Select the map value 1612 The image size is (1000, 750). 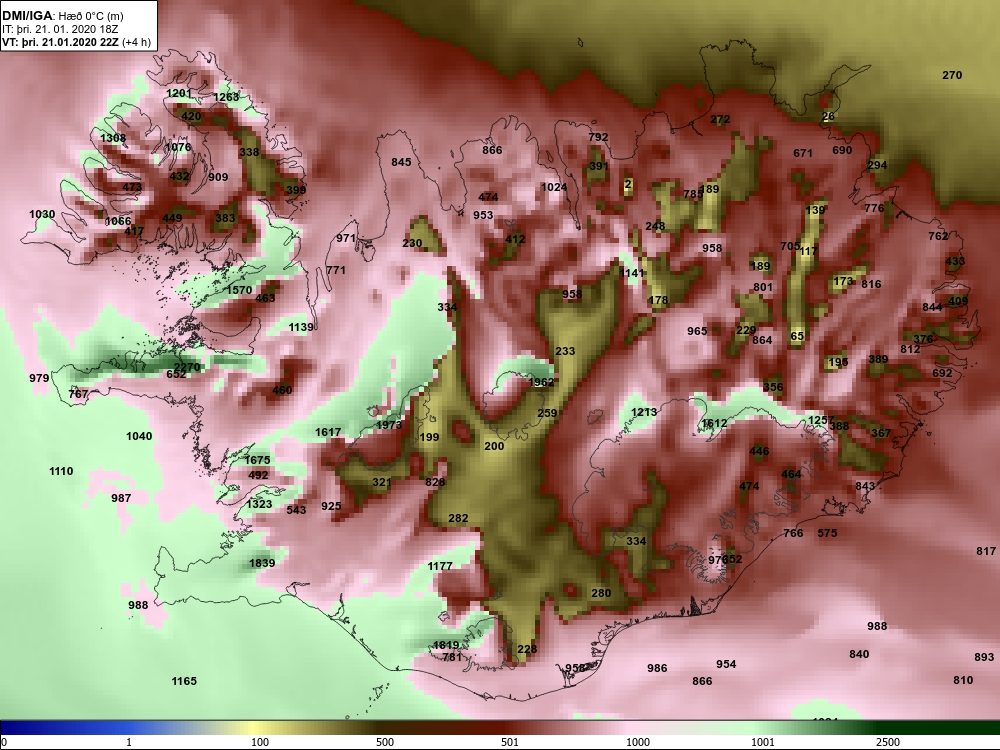tap(714, 423)
